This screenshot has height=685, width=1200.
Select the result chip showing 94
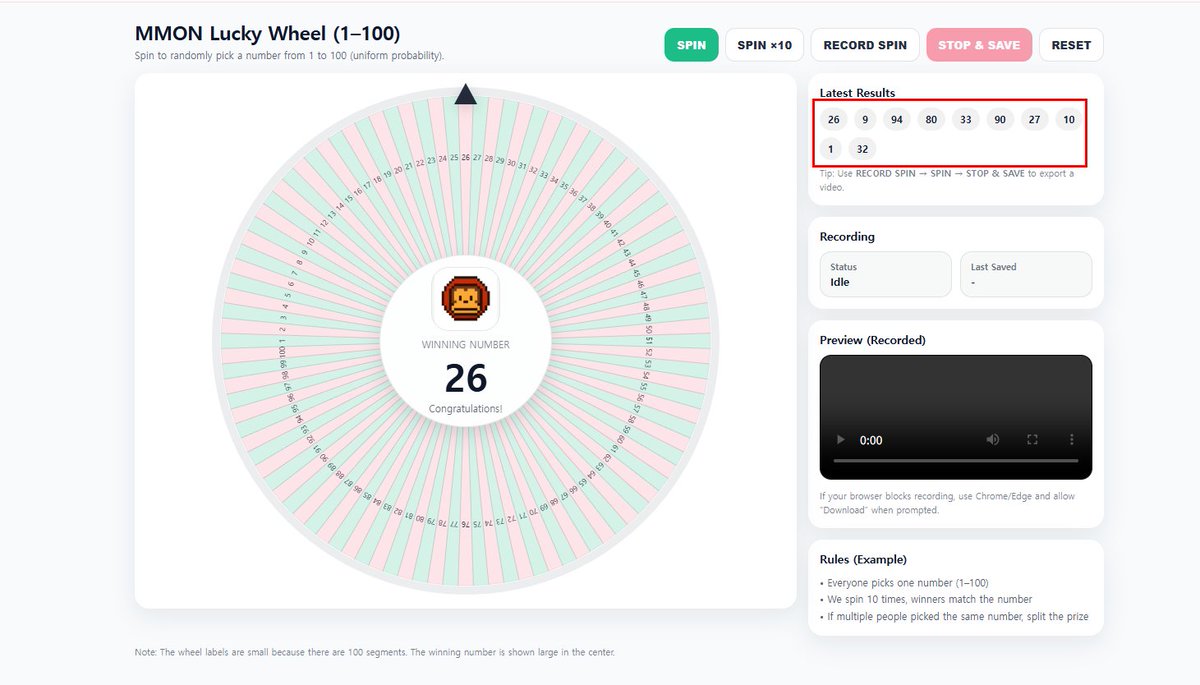pos(897,120)
